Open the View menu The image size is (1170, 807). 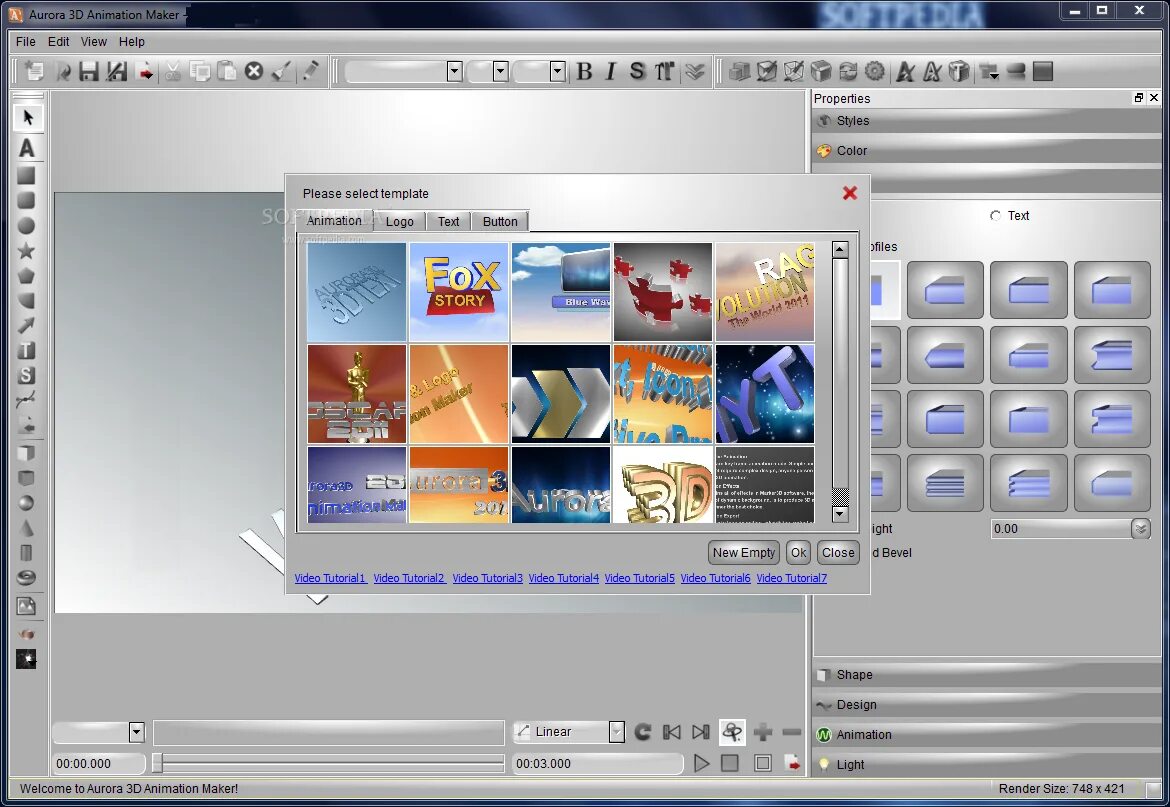pyautogui.click(x=93, y=42)
